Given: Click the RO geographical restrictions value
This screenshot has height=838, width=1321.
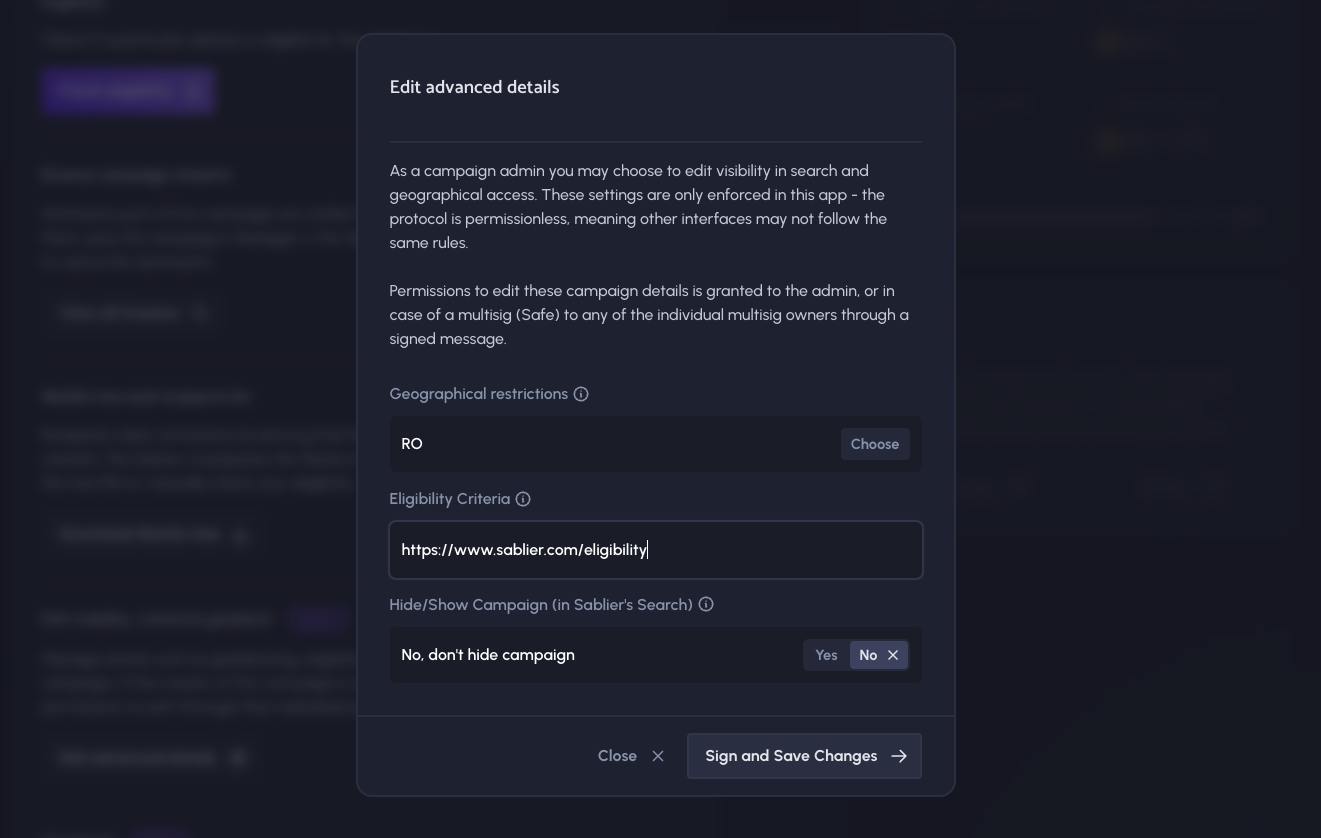Looking at the screenshot, I should click(412, 444).
